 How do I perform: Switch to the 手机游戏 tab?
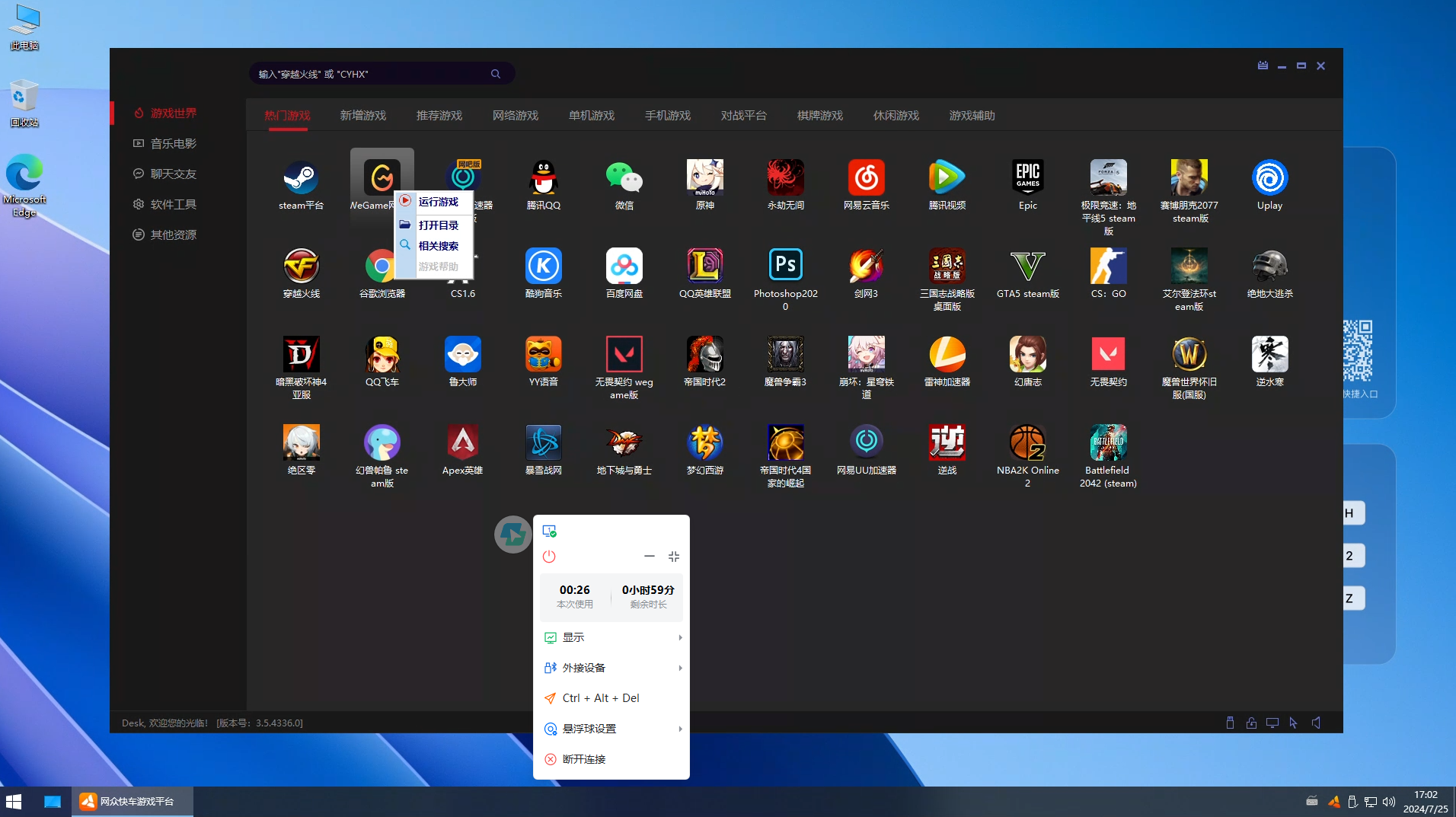668,116
